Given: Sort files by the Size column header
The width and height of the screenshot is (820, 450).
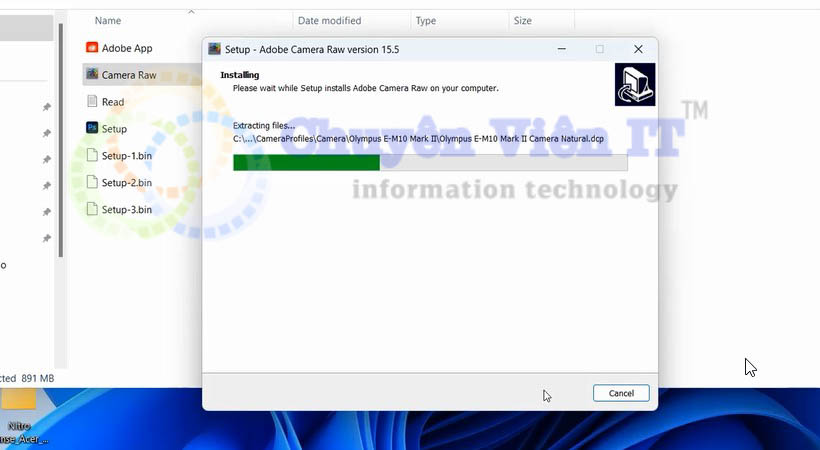Looking at the screenshot, I should point(522,21).
